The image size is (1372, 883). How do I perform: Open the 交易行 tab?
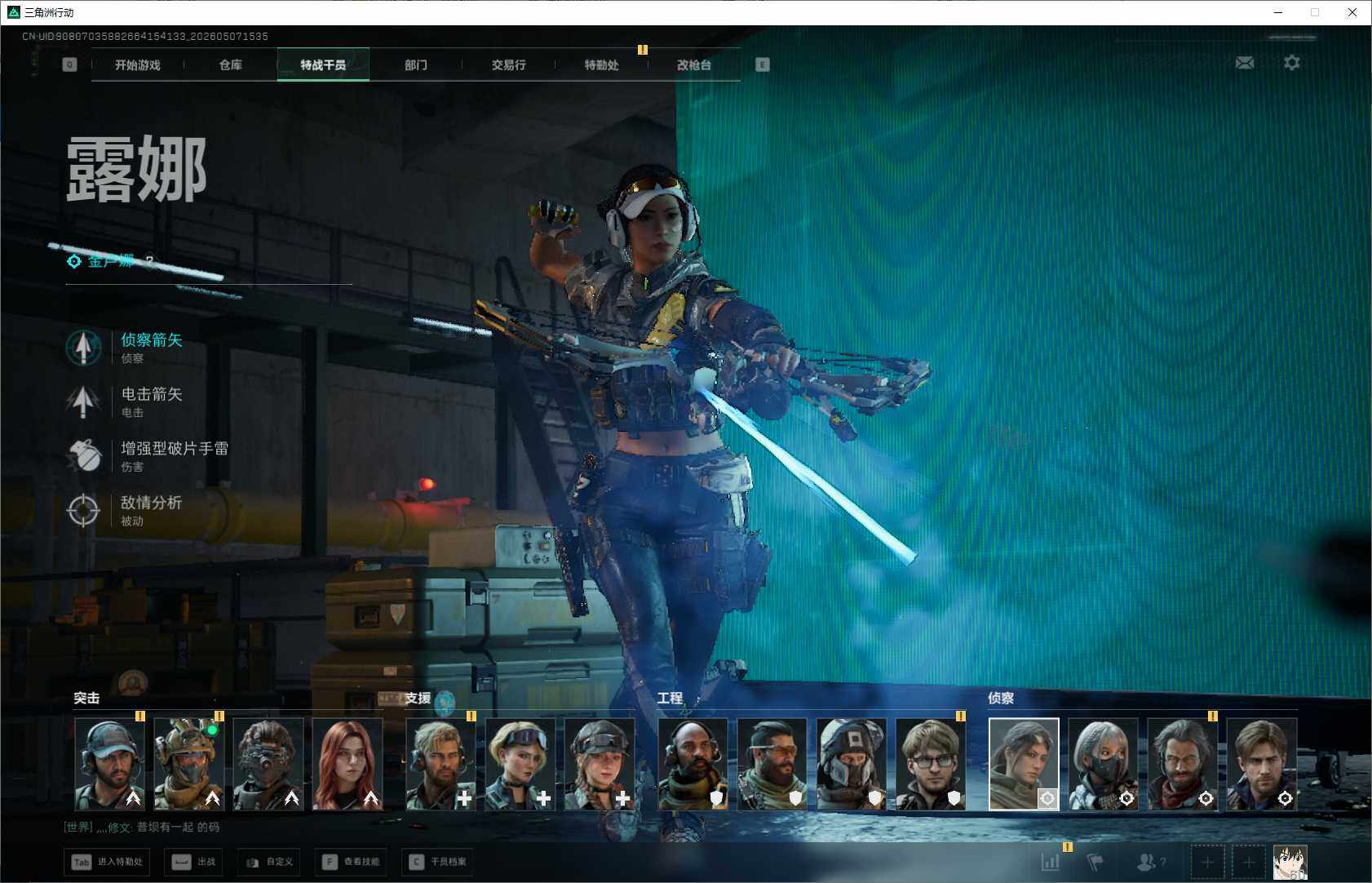click(509, 64)
